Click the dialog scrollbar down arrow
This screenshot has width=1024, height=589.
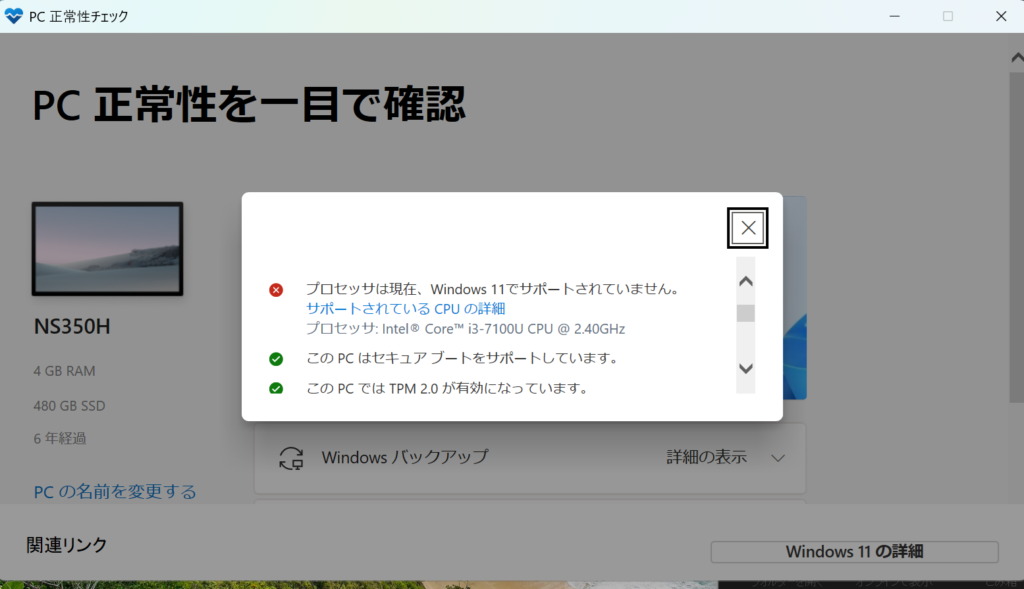tap(746, 368)
